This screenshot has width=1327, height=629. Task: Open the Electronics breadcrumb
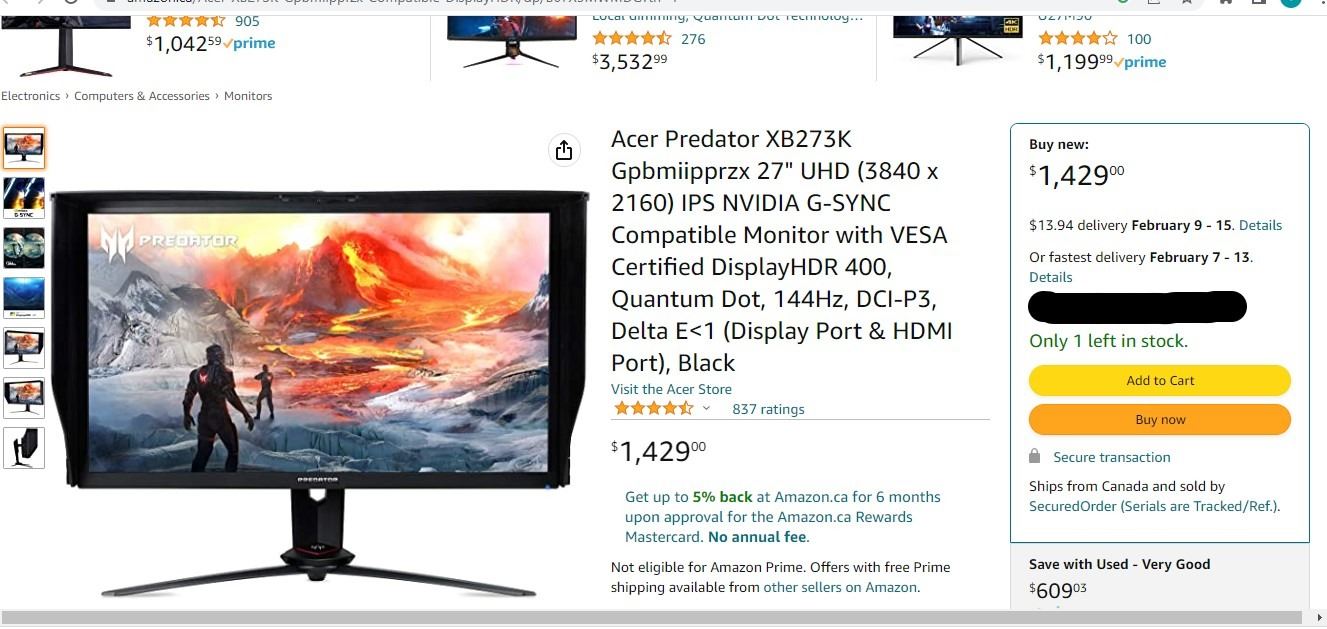(x=31, y=96)
